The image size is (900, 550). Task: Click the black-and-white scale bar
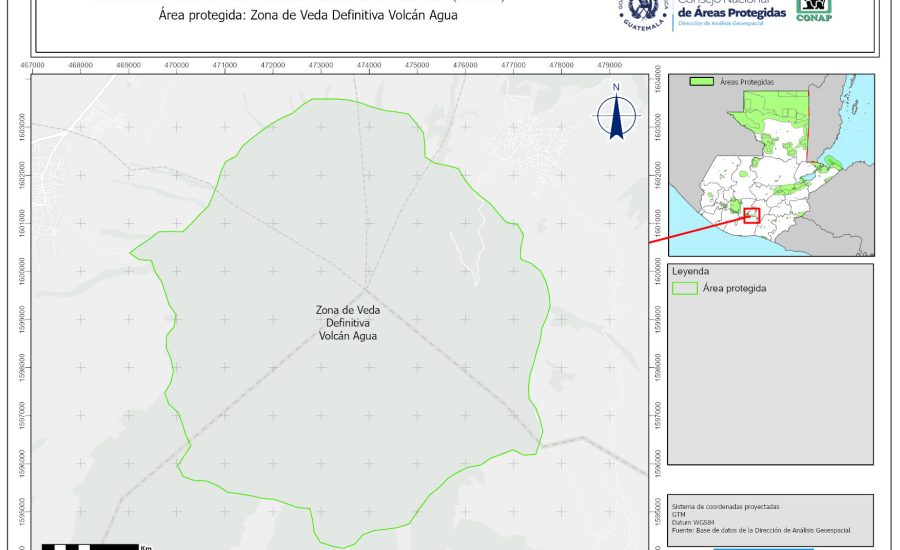click(88, 546)
